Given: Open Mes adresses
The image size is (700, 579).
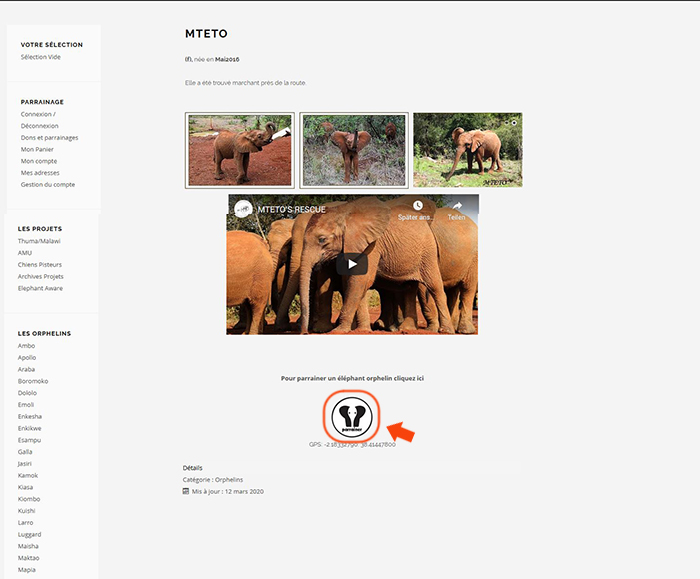Looking at the screenshot, I should pos(40,173).
